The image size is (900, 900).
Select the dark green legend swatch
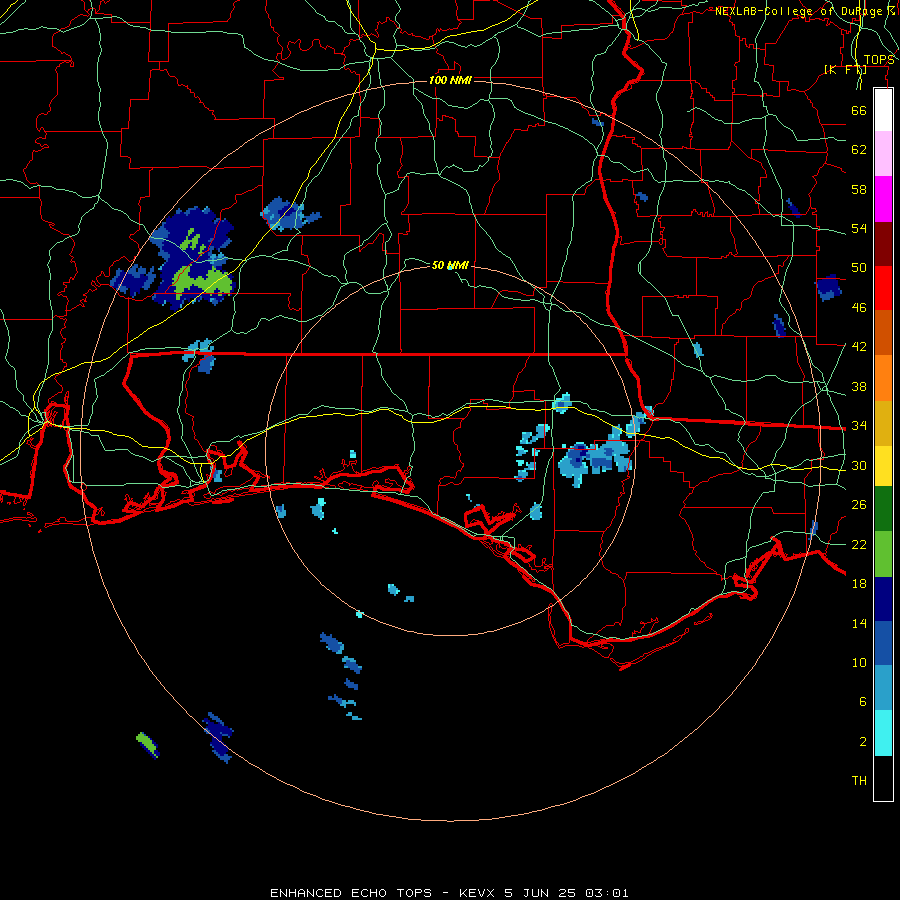click(883, 509)
